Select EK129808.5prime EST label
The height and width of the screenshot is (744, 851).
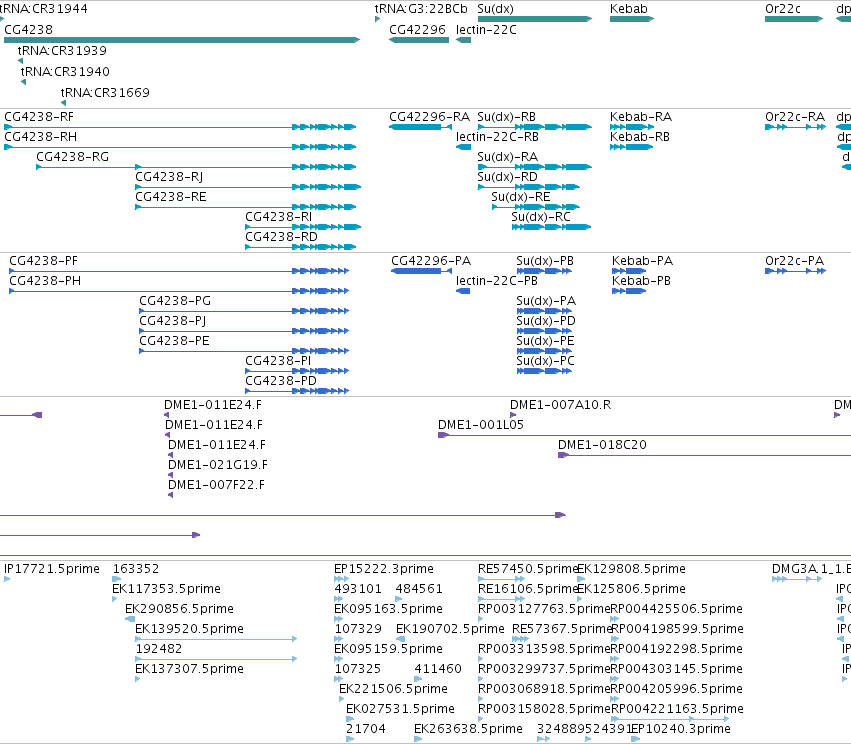[631, 569]
